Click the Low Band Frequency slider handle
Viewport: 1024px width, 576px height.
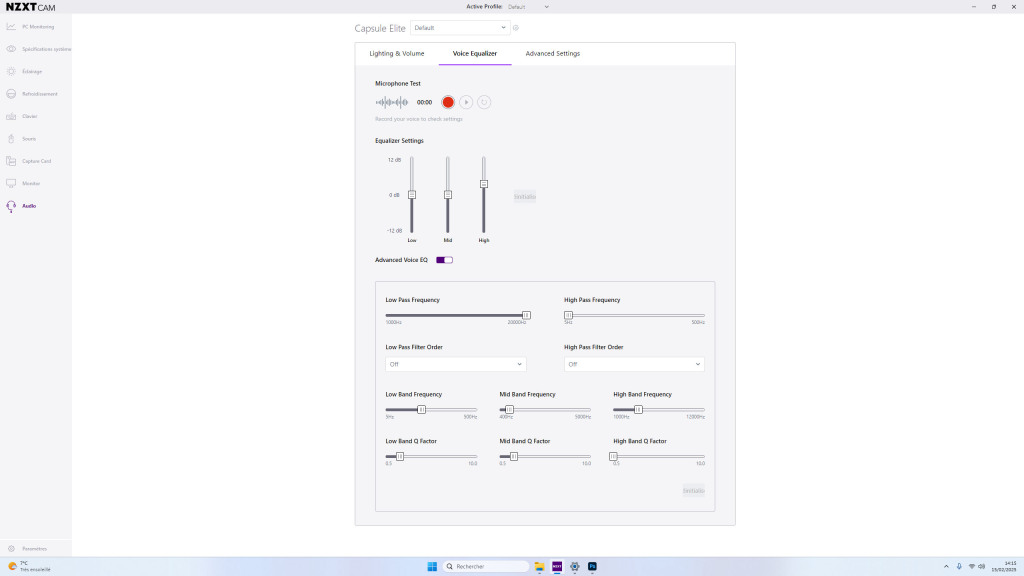422,409
